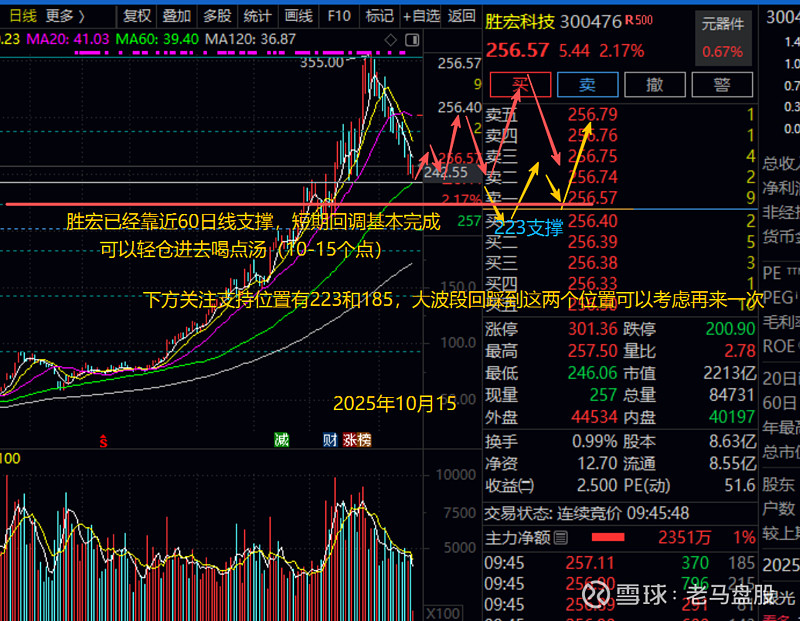Select the 卖四 price 256.76
Image resolution: width=800 pixels, height=621 pixels.
pyautogui.click(x=592, y=135)
